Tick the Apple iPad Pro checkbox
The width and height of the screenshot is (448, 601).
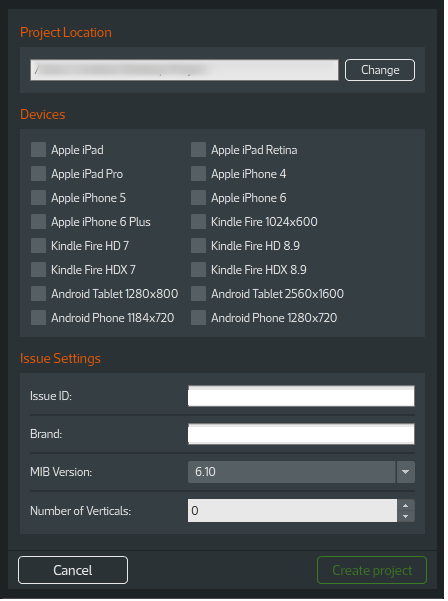click(38, 174)
